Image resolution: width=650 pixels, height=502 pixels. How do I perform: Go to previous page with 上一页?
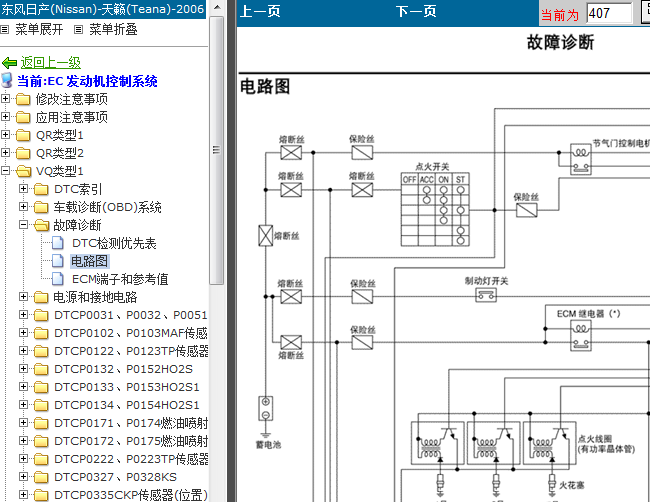point(260,11)
